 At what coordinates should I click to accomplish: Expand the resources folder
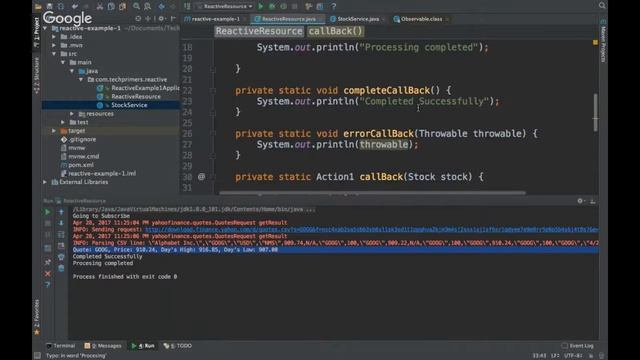[x=72, y=114]
